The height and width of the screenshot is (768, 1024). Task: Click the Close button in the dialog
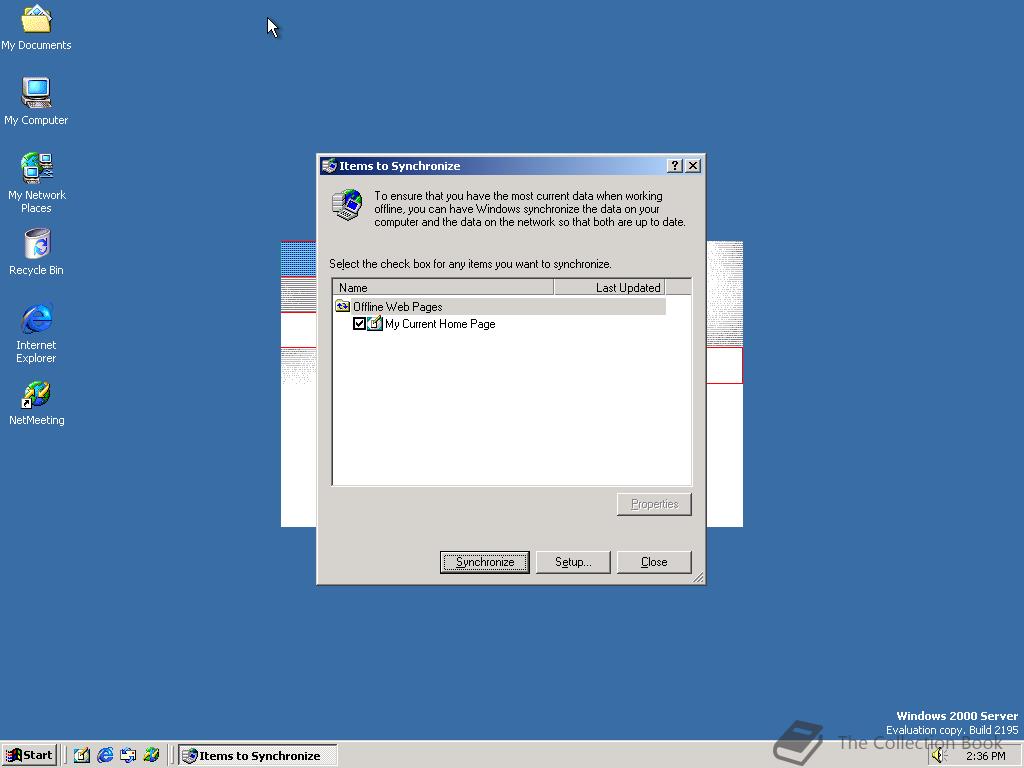point(654,562)
